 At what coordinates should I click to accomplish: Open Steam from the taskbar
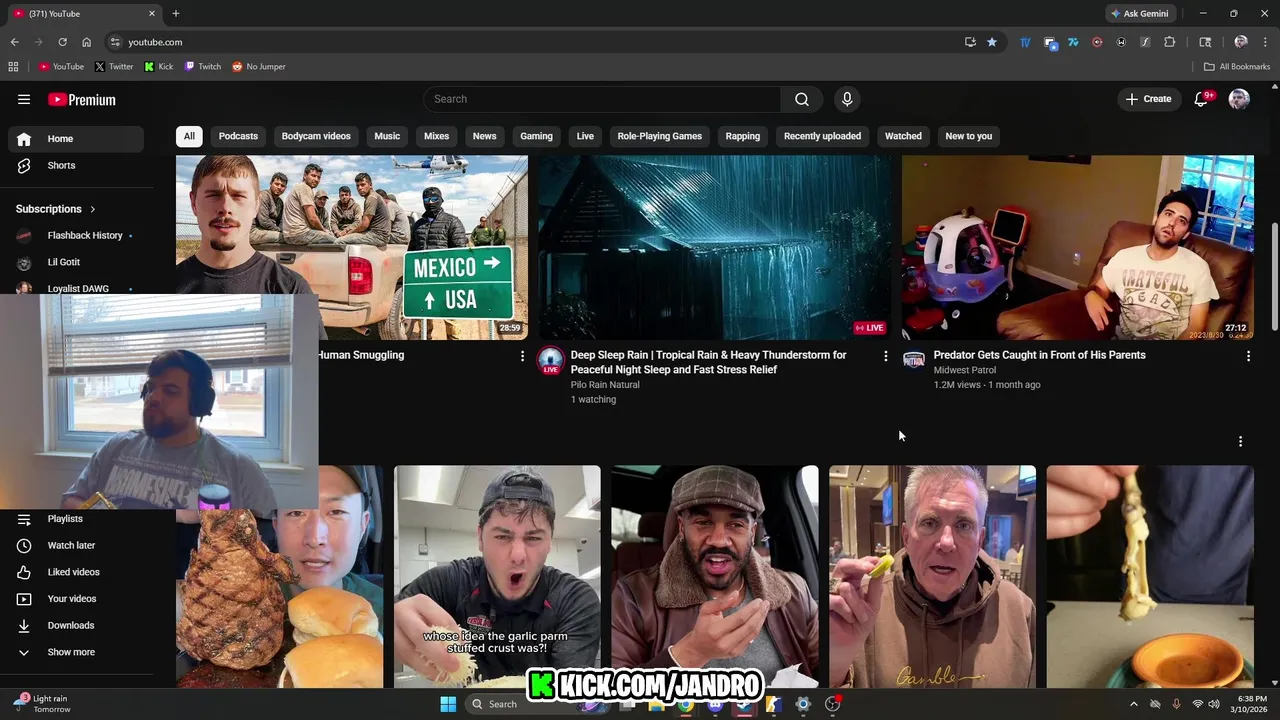point(744,704)
